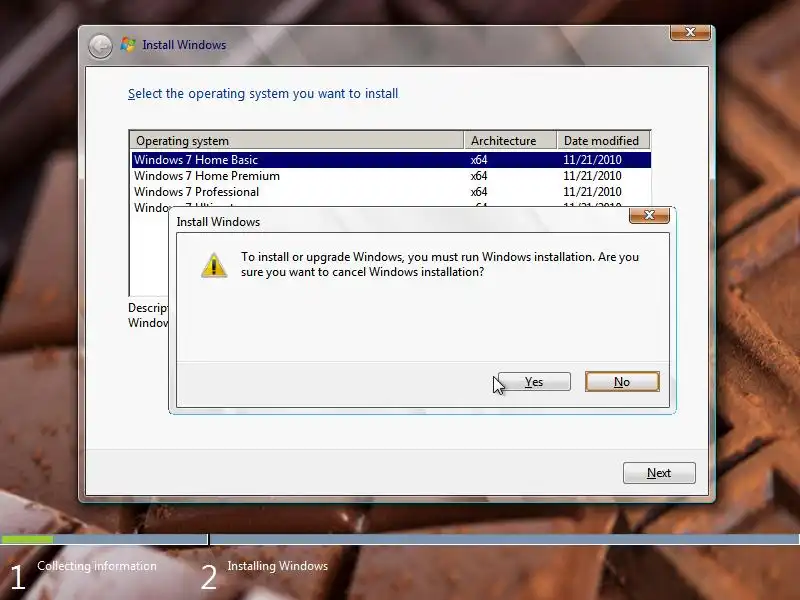Click the warning triangle icon in dialog
The image size is (800, 600).
[214, 265]
